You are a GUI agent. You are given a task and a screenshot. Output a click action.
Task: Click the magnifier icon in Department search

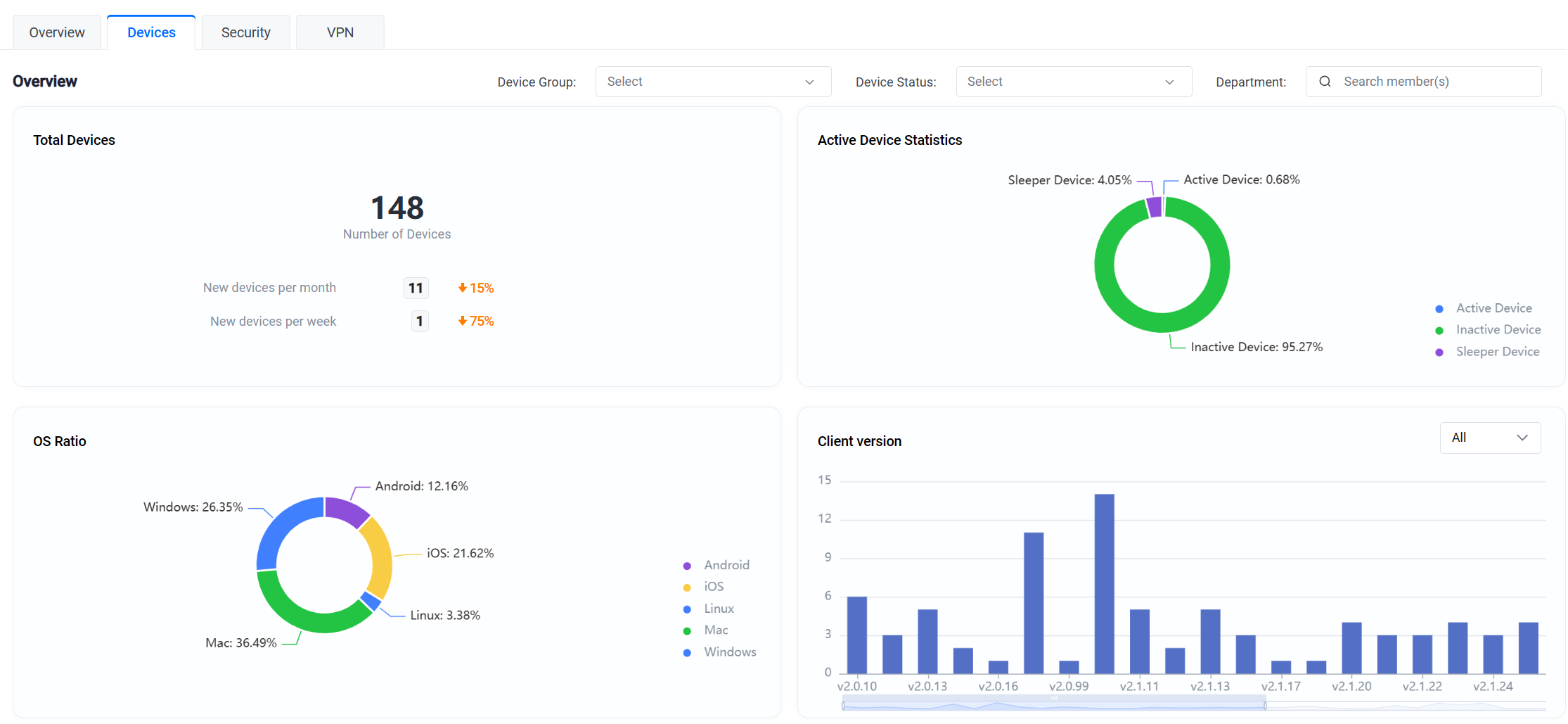(x=1325, y=82)
